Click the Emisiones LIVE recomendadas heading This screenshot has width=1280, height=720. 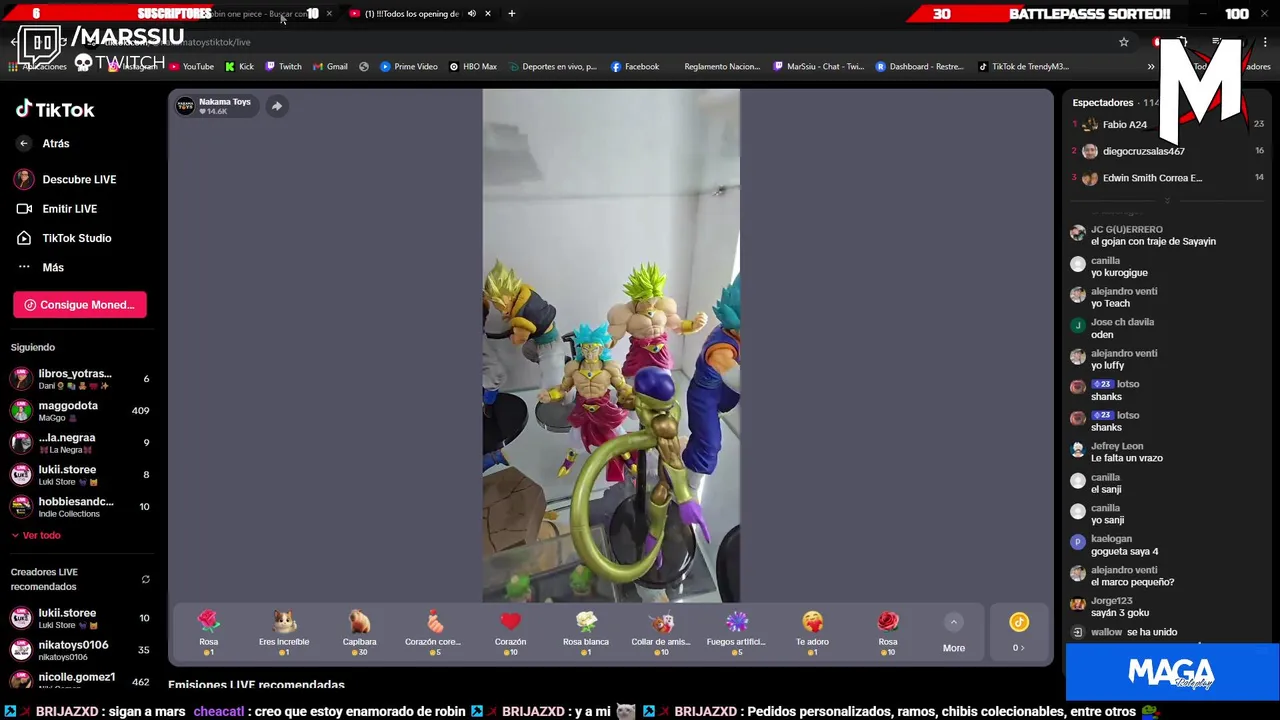tap(256, 685)
